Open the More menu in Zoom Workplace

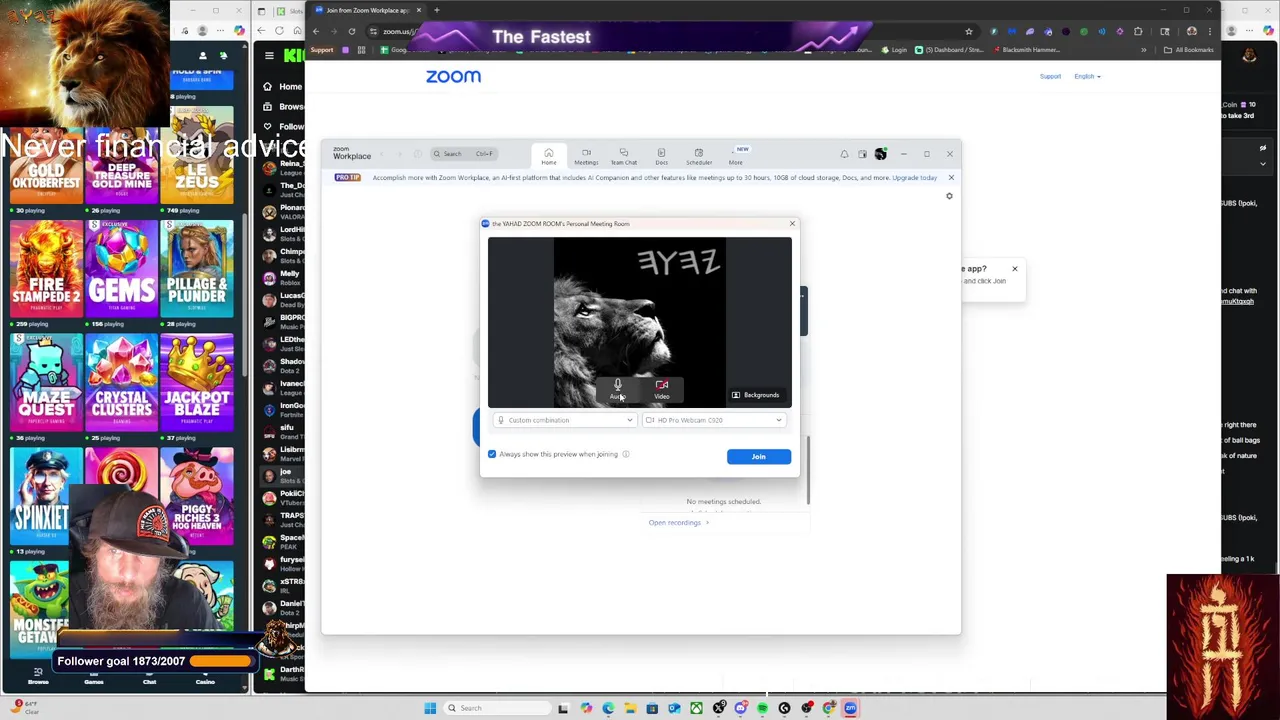point(736,156)
